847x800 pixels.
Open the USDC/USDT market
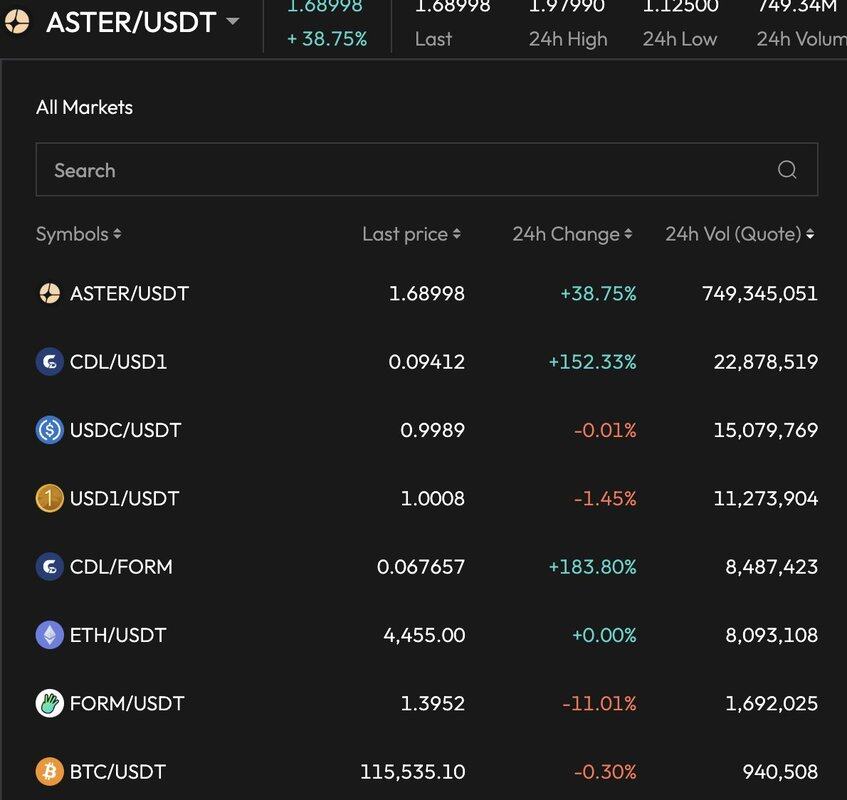[427, 430]
